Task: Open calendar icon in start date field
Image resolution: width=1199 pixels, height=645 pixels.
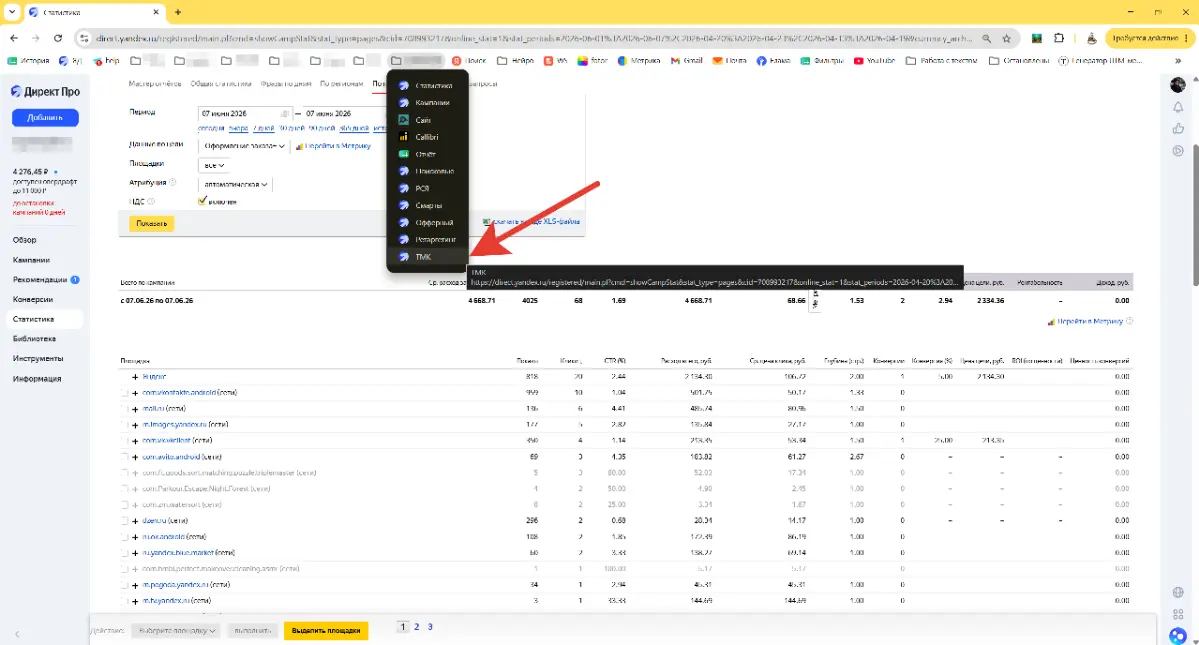Action: (284, 113)
